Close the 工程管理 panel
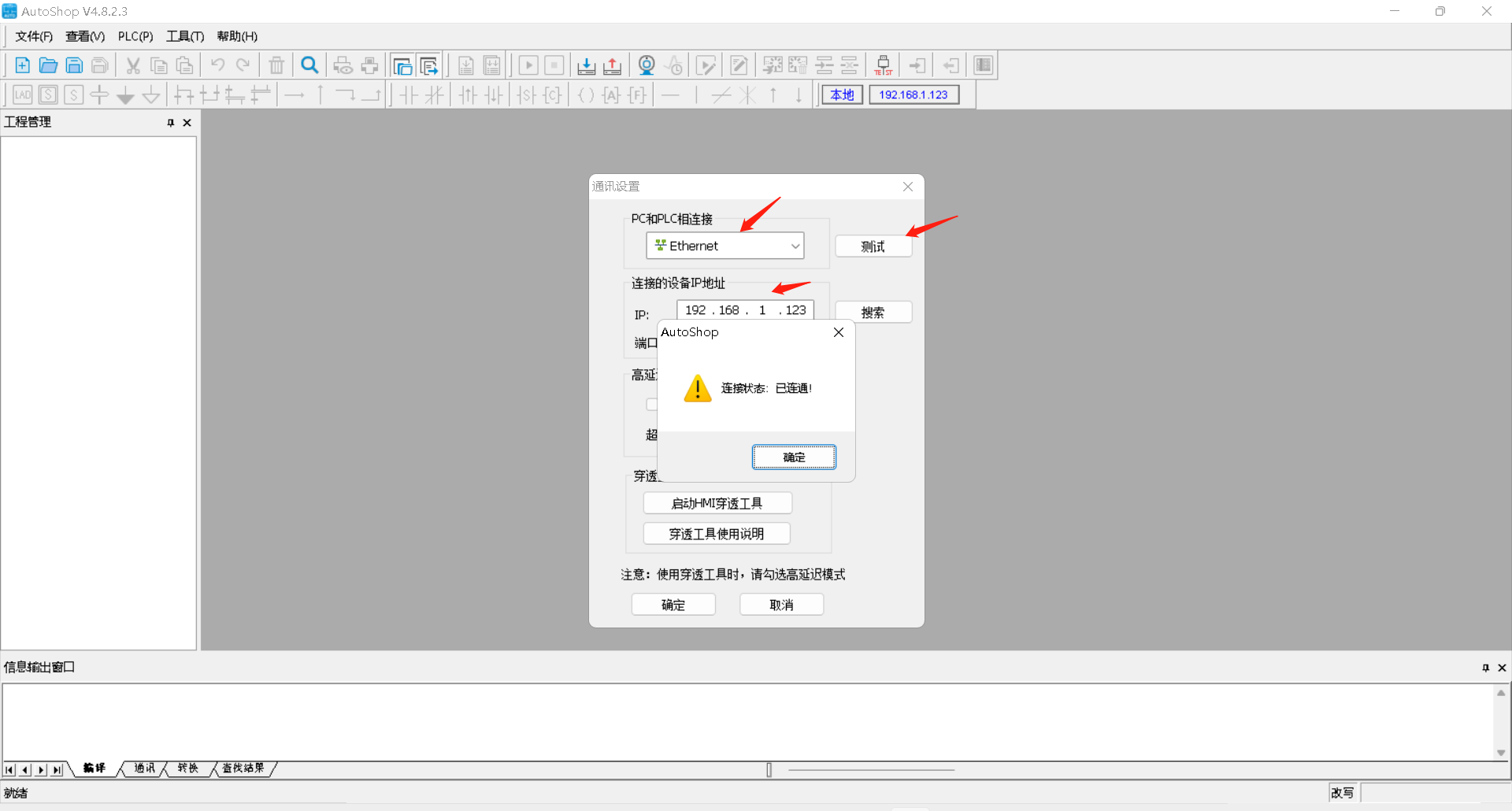1512x811 pixels. click(187, 123)
